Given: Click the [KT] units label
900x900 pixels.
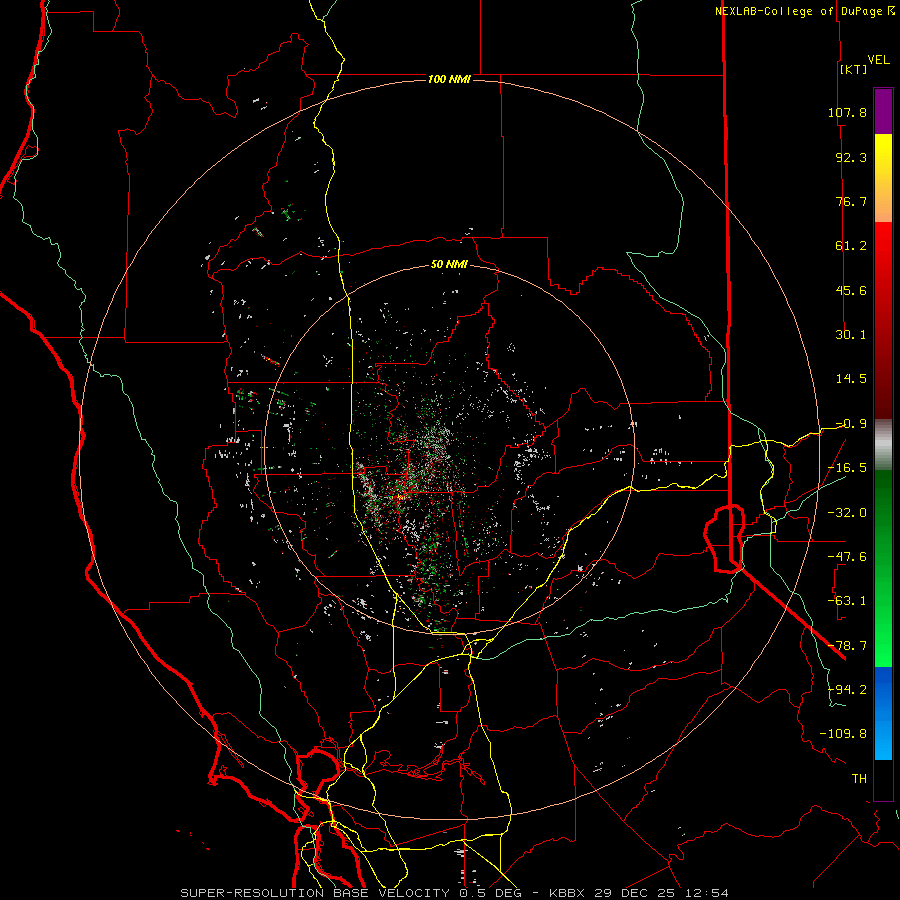Looking at the screenshot, I should [853, 69].
